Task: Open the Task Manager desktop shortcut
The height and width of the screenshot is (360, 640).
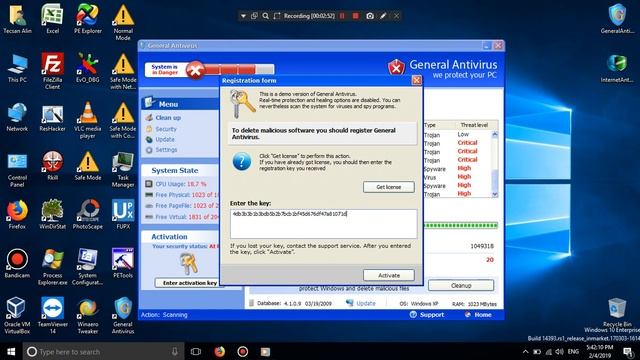Action: [123, 169]
